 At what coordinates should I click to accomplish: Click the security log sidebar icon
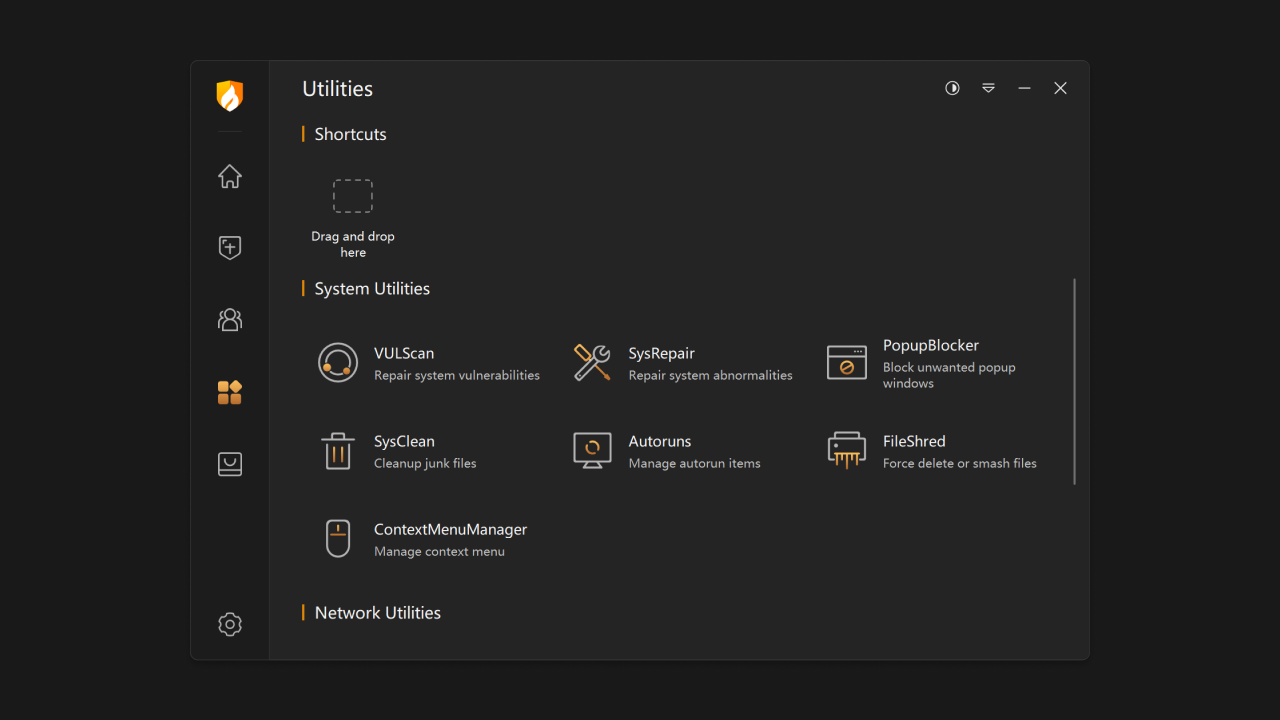point(229,464)
